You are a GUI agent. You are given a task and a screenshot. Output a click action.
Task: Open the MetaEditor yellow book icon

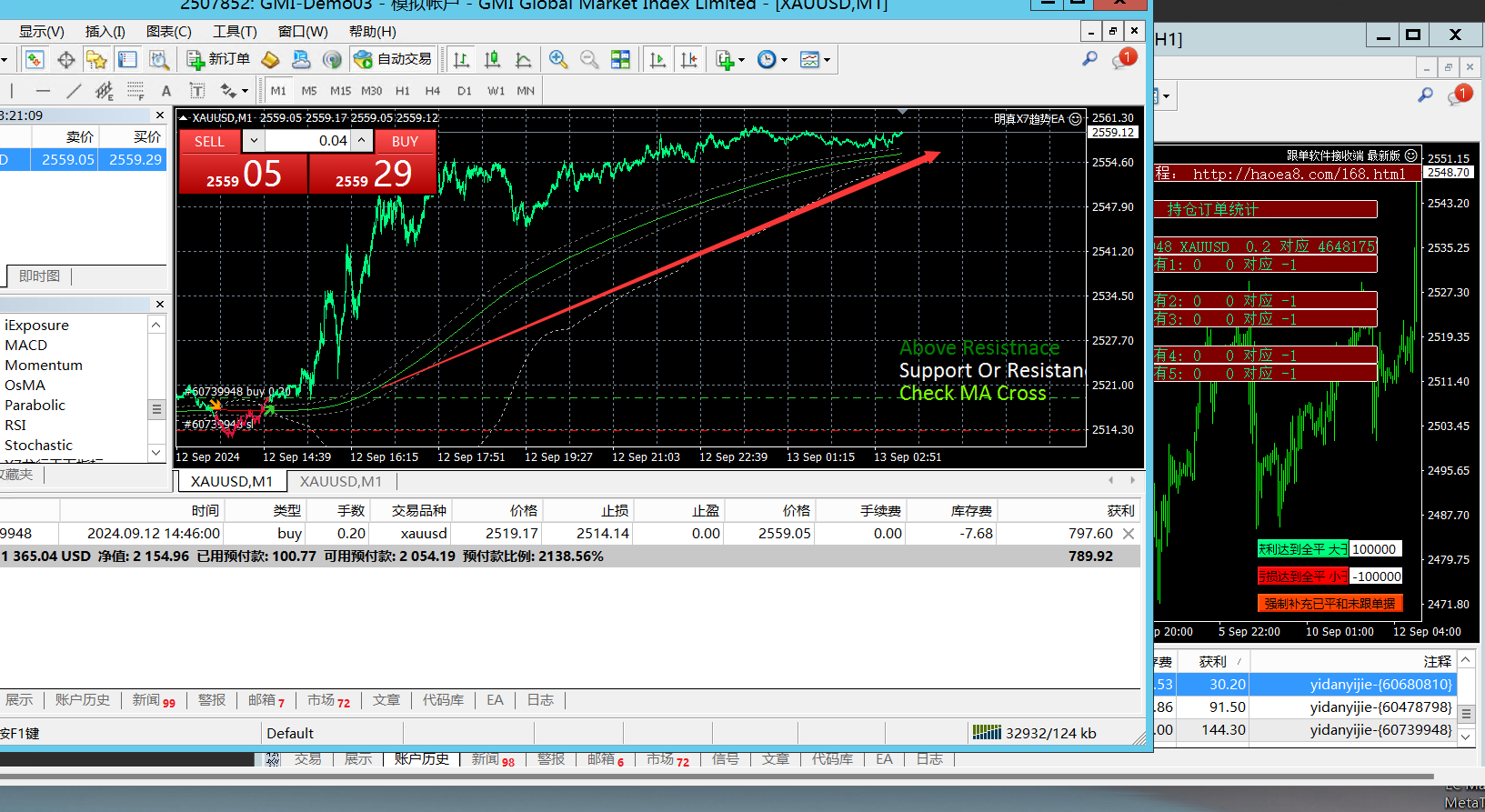(270, 60)
